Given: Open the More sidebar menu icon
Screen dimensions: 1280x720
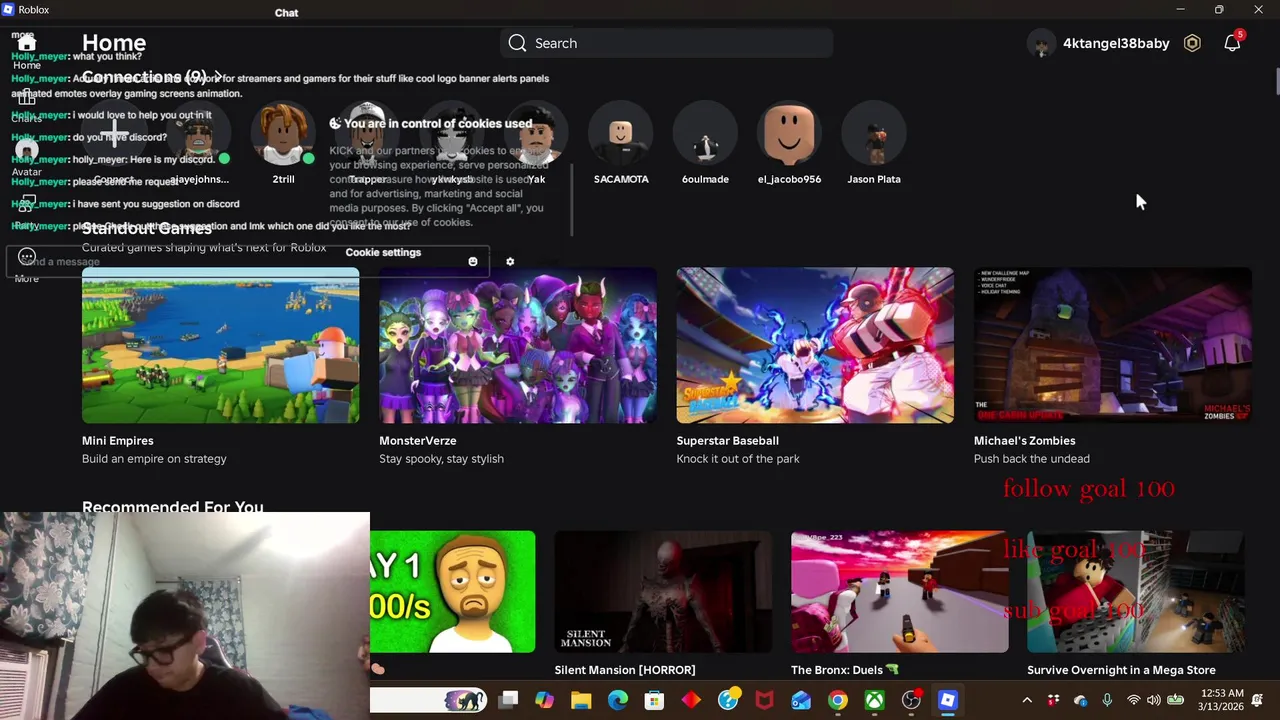Looking at the screenshot, I should coord(27,256).
